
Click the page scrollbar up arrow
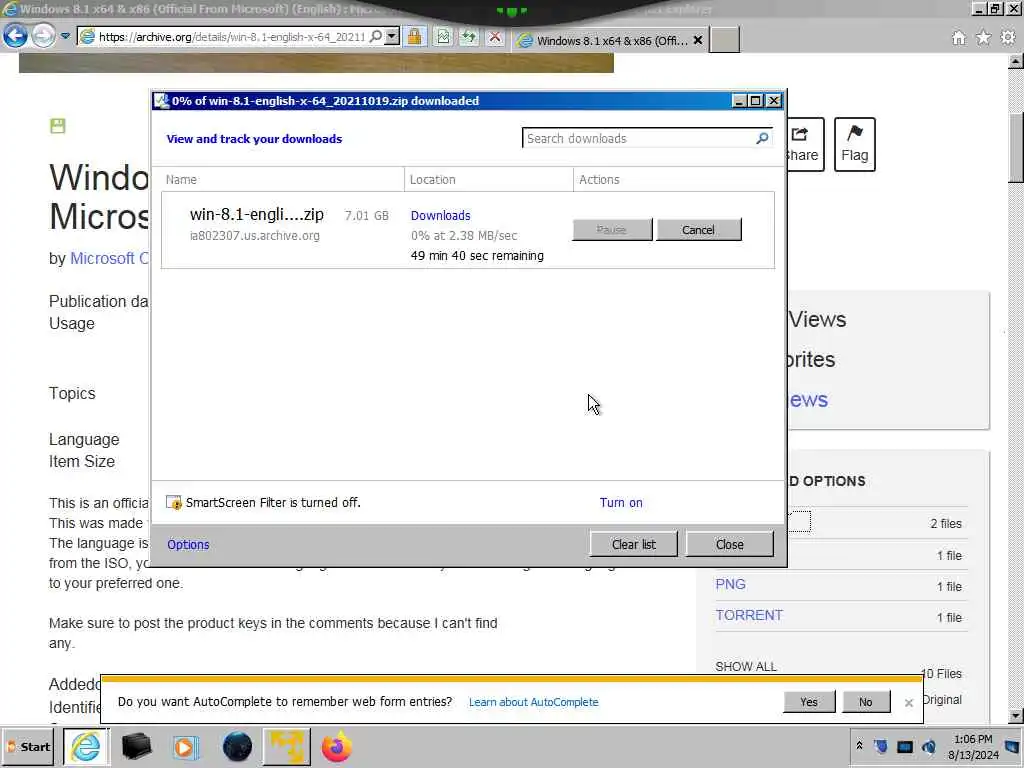click(x=1016, y=61)
